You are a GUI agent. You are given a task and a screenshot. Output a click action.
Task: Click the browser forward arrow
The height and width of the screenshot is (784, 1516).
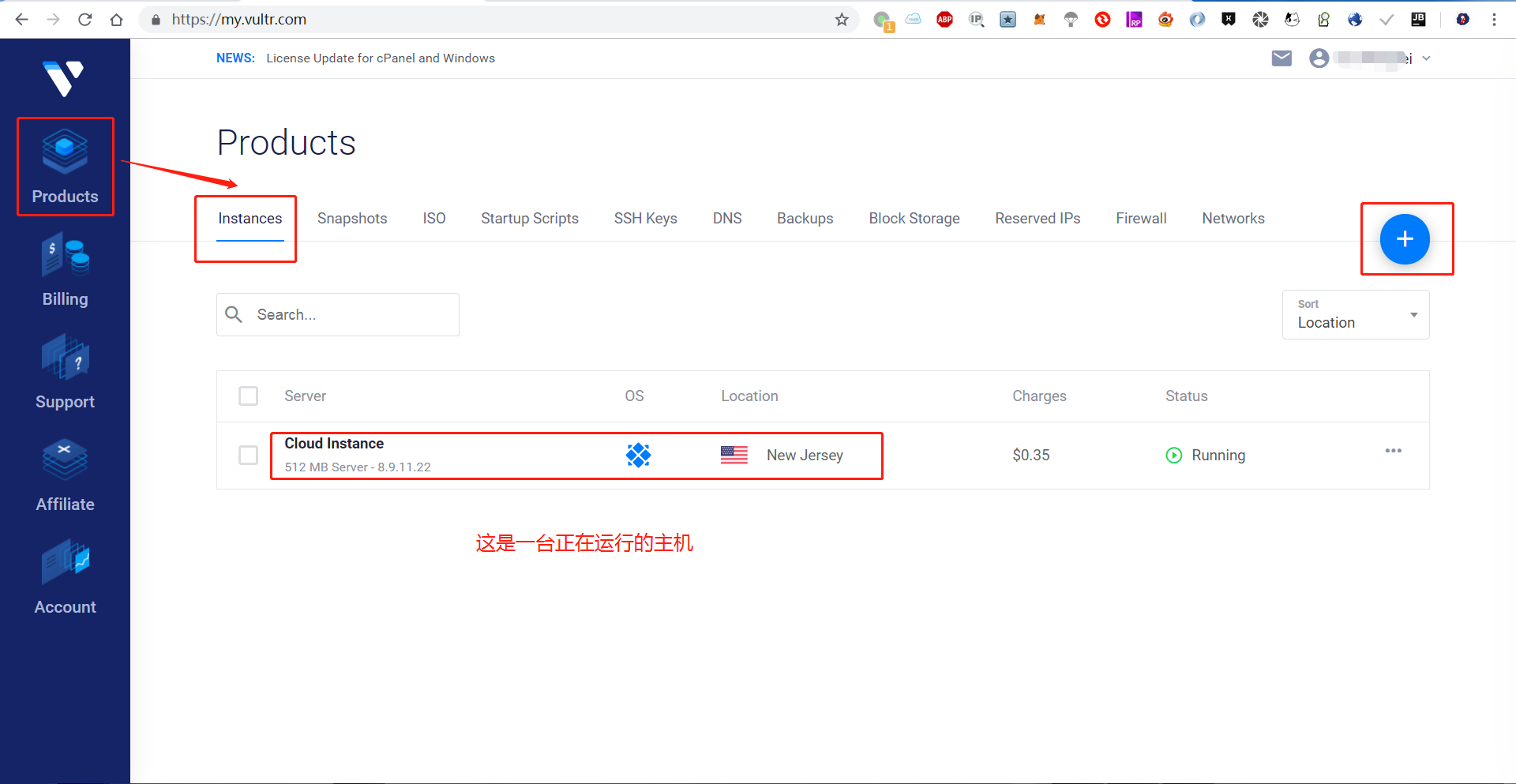tap(54, 19)
